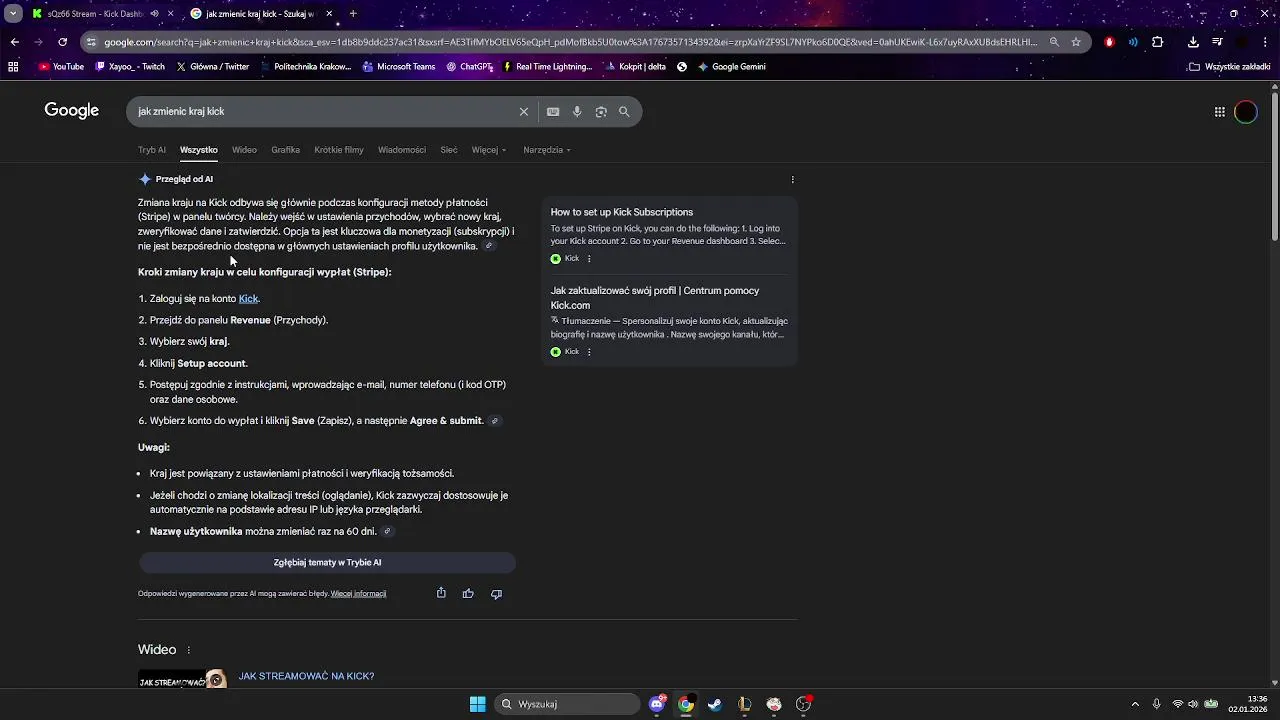Submit the search using the magnifier icon
1280x720 pixels.
coord(624,112)
